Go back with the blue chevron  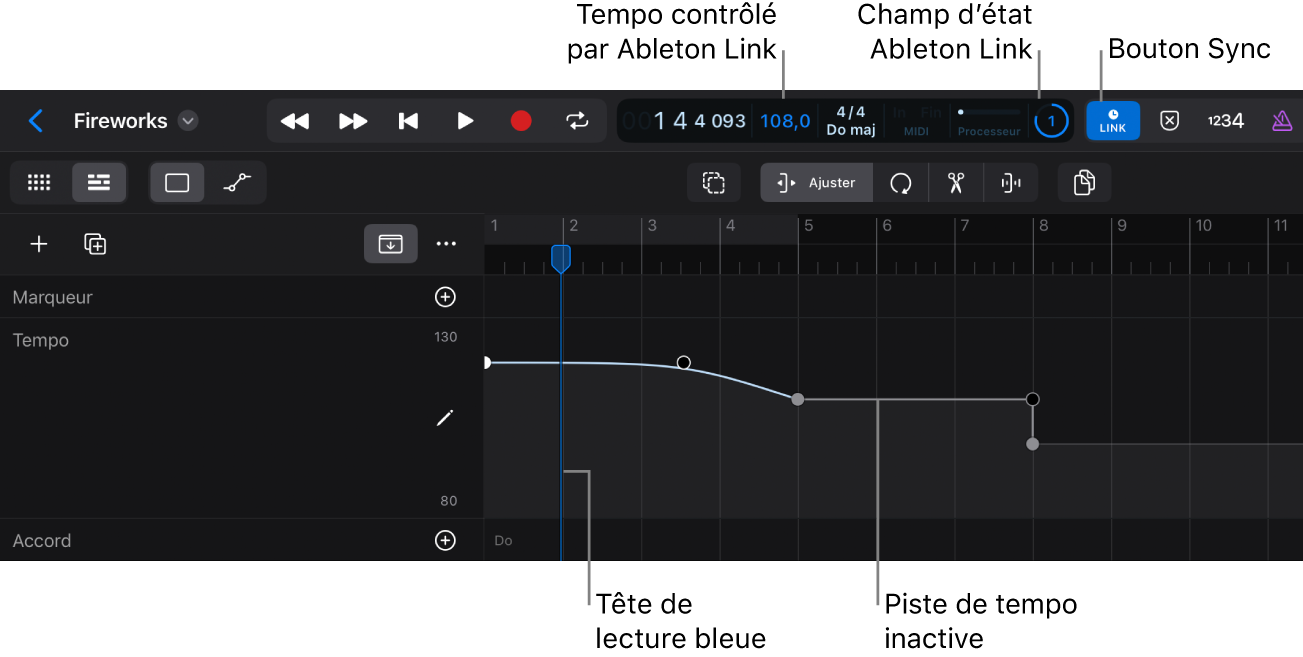click(36, 120)
